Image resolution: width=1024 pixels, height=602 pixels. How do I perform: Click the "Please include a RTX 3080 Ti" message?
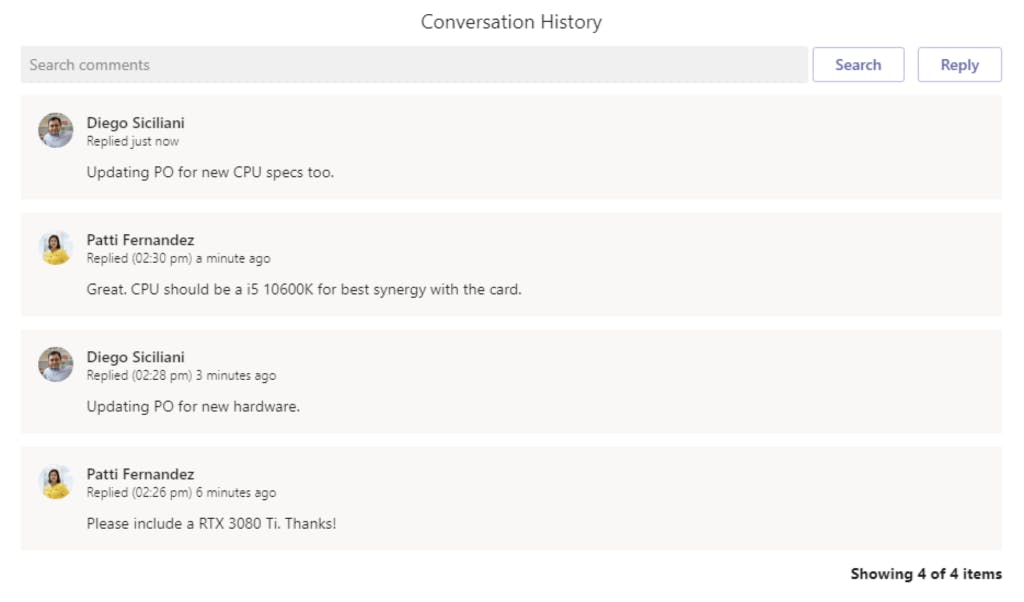pyautogui.click(x=211, y=523)
